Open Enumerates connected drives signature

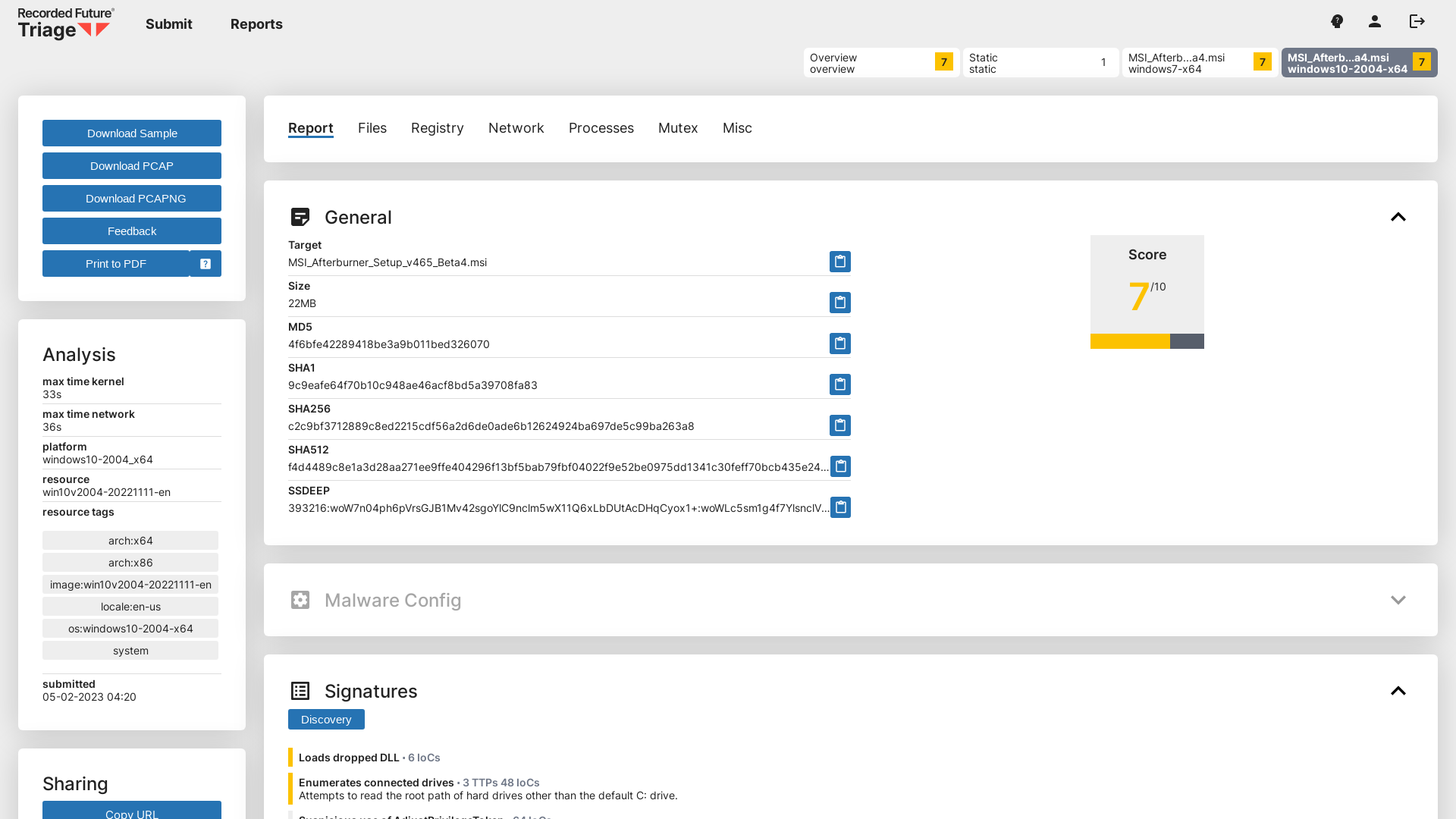(x=376, y=783)
